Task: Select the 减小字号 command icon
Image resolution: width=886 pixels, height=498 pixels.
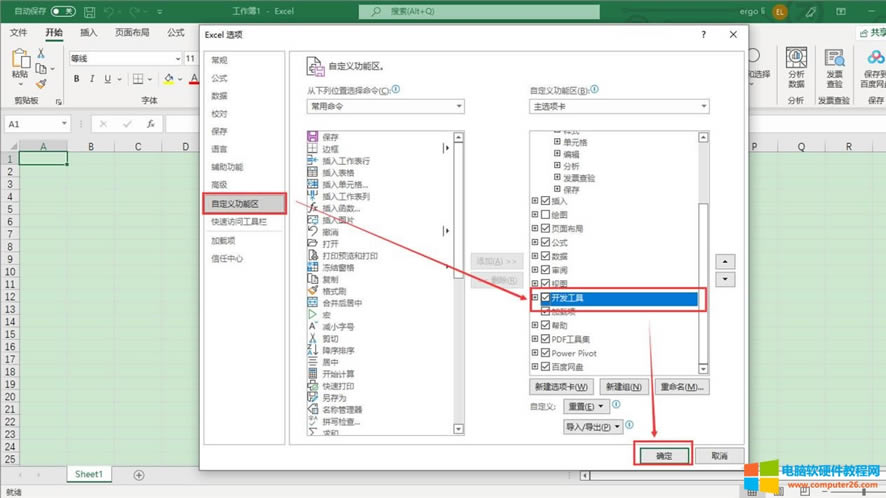Action: tap(312, 326)
